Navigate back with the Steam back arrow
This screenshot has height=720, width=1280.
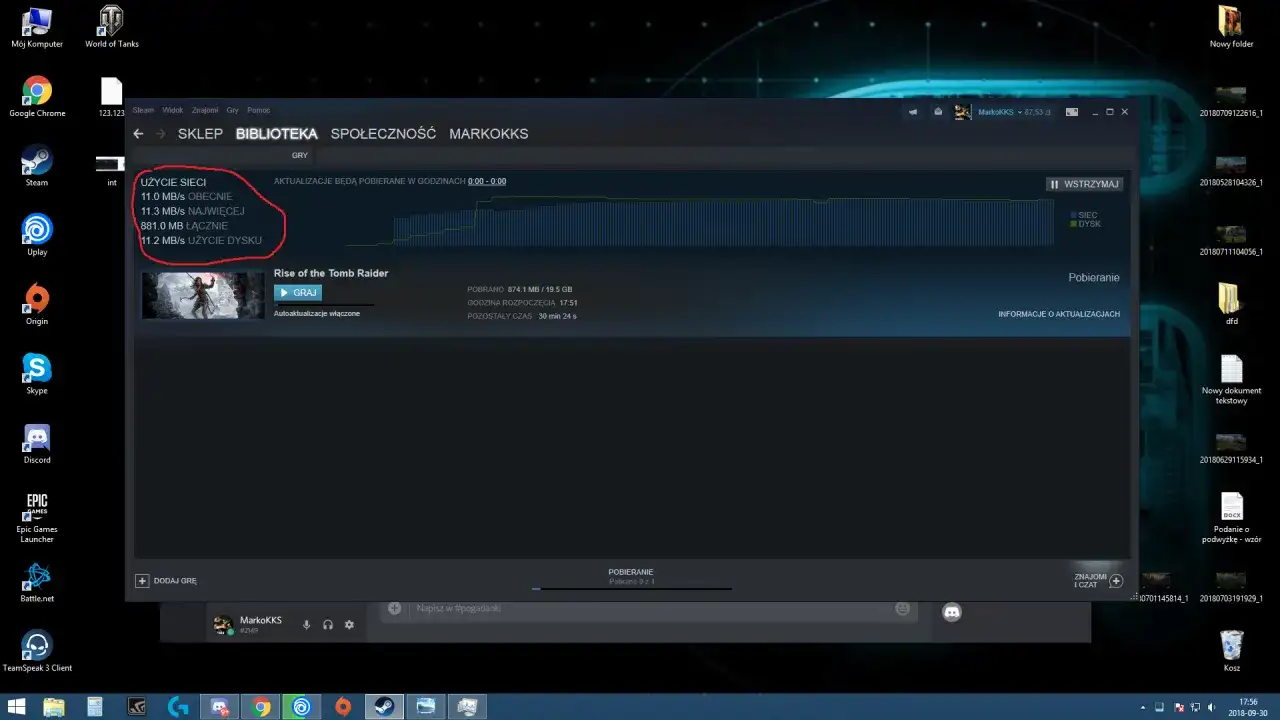(138, 133)
